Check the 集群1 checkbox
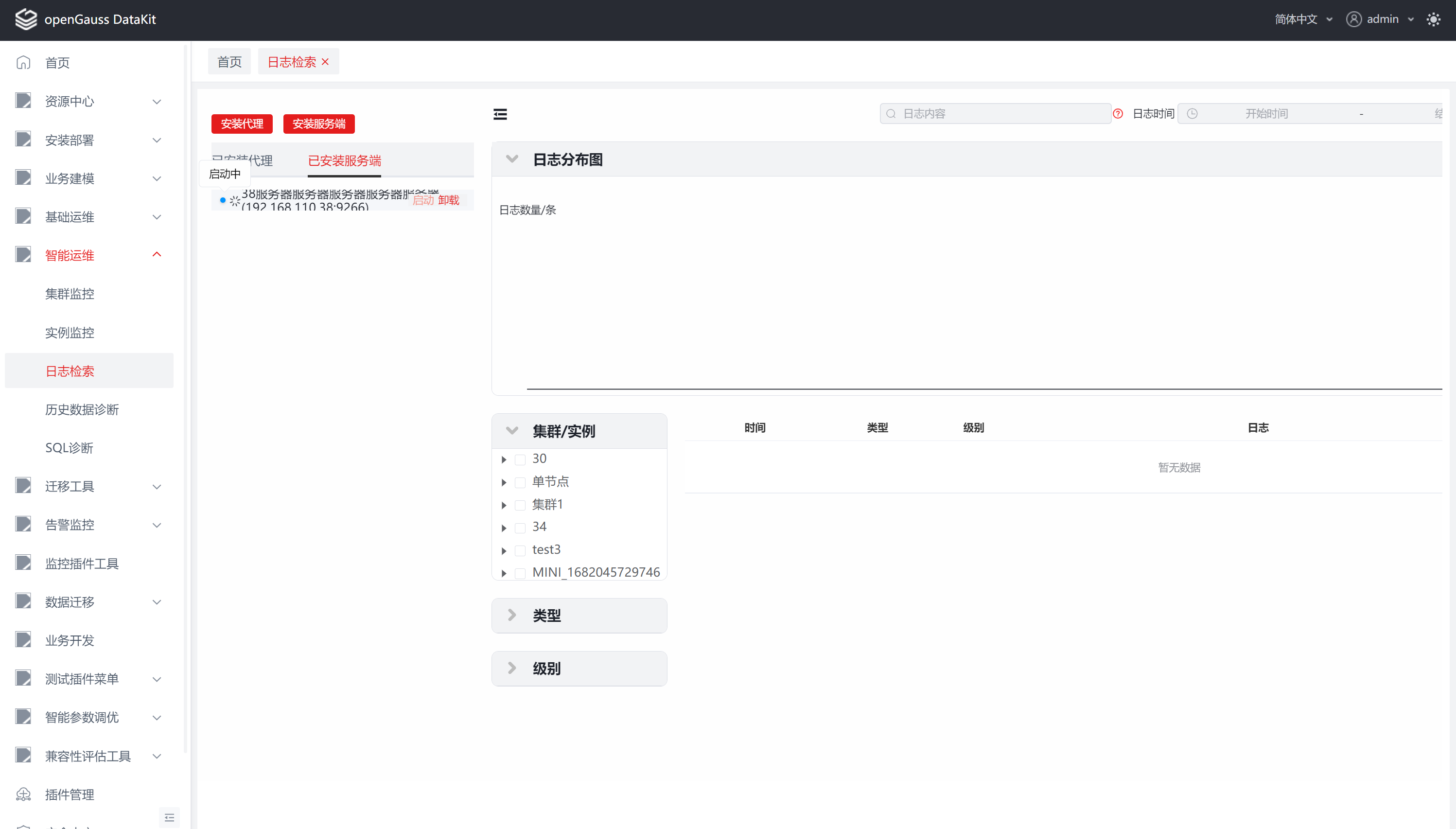The image size is (1456, 829). (520, 505)
